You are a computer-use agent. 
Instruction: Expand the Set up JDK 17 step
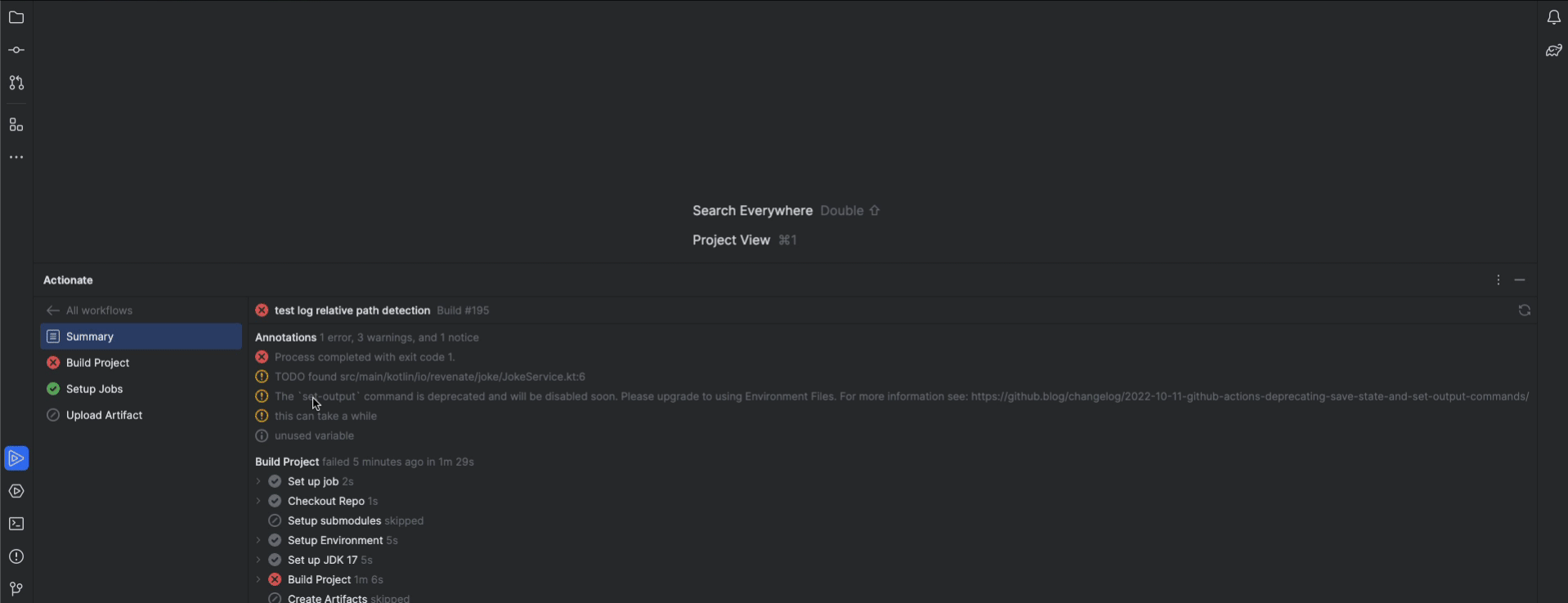(258, 560)
